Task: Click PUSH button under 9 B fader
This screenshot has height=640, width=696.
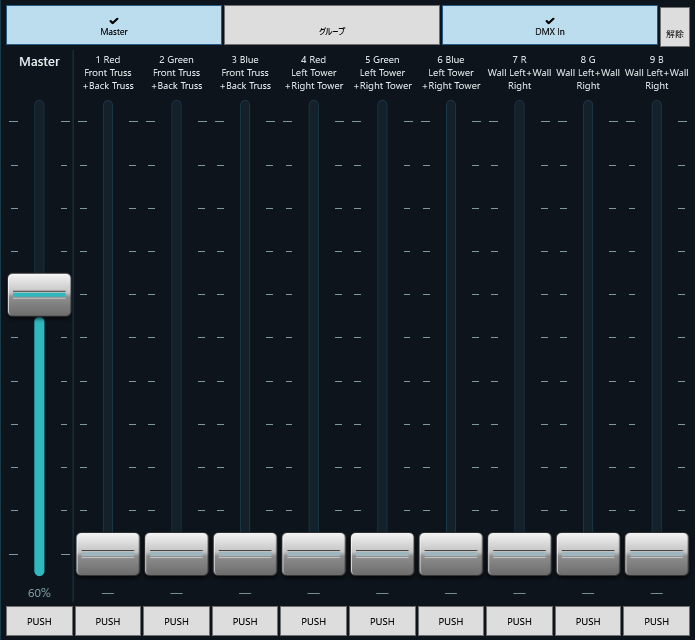Action: coord(656,621)
